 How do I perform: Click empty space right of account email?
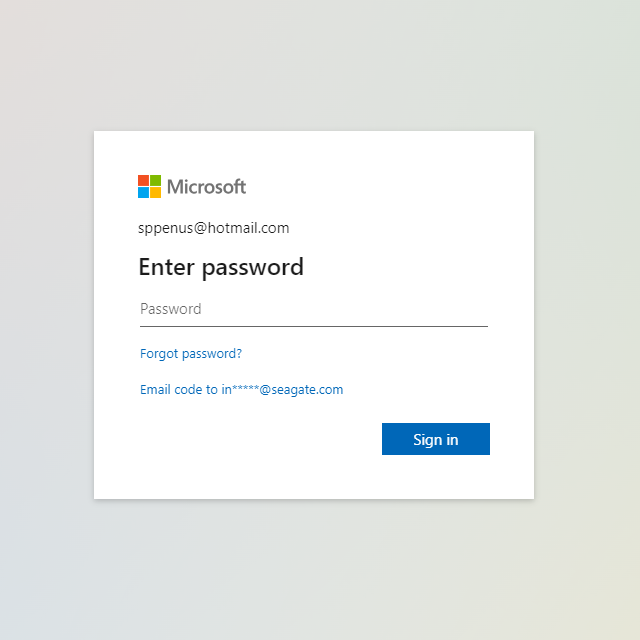tap(420, 228)
